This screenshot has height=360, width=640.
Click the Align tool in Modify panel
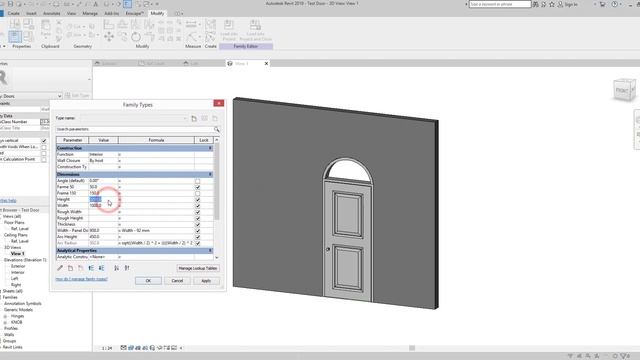(x=109, y=24)
